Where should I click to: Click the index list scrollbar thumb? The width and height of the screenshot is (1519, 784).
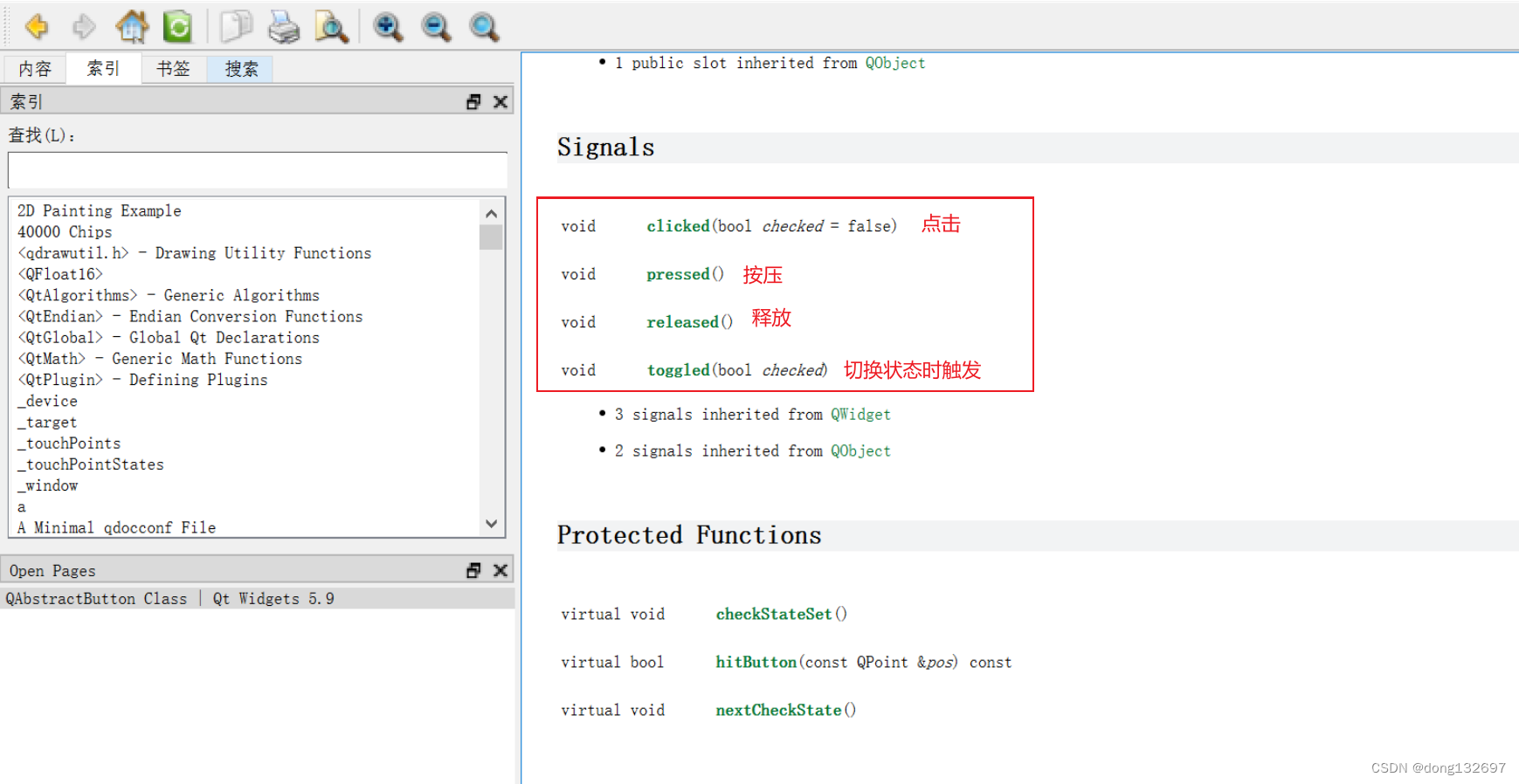491,237
